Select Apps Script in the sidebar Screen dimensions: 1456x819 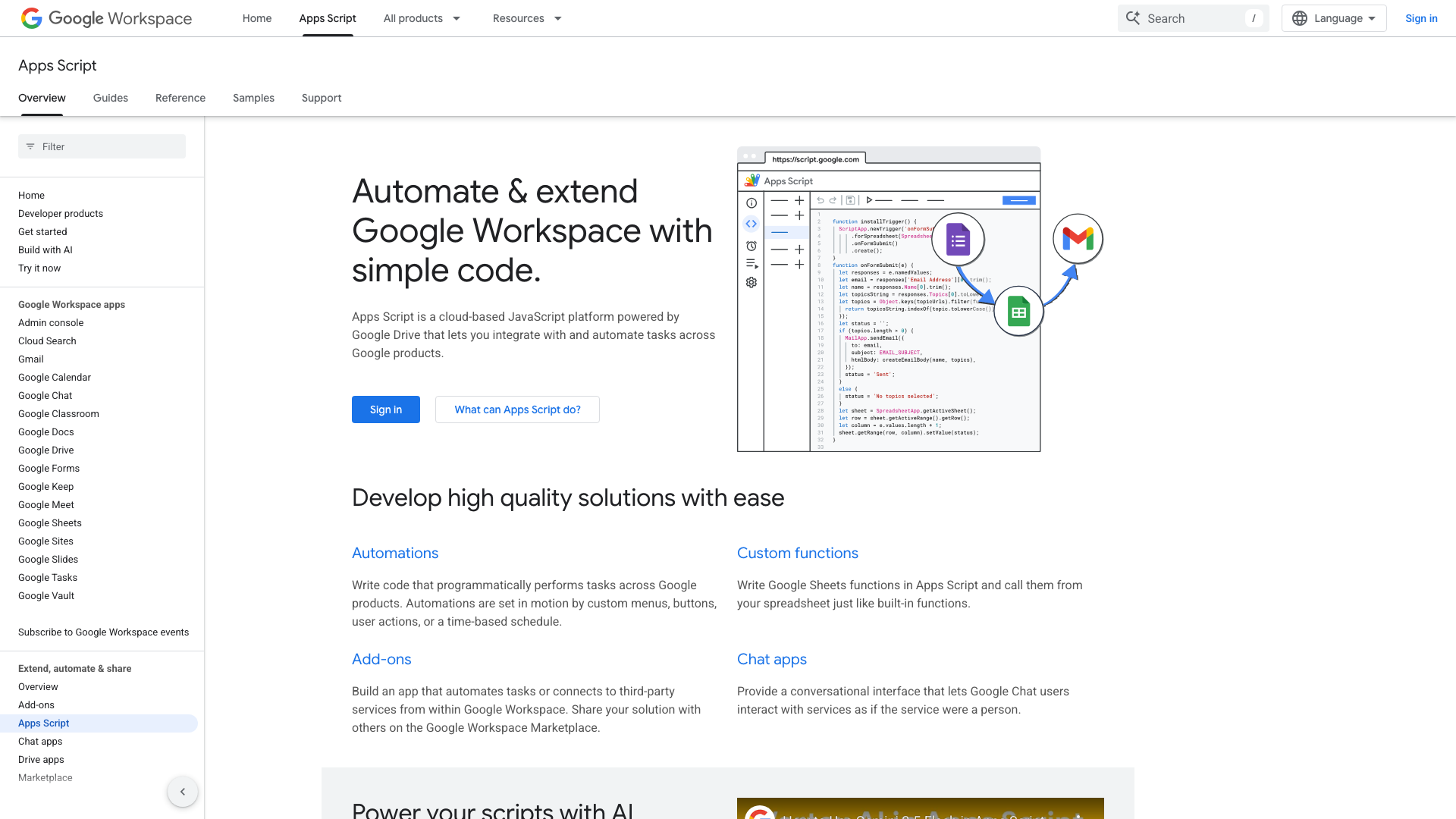99,723
